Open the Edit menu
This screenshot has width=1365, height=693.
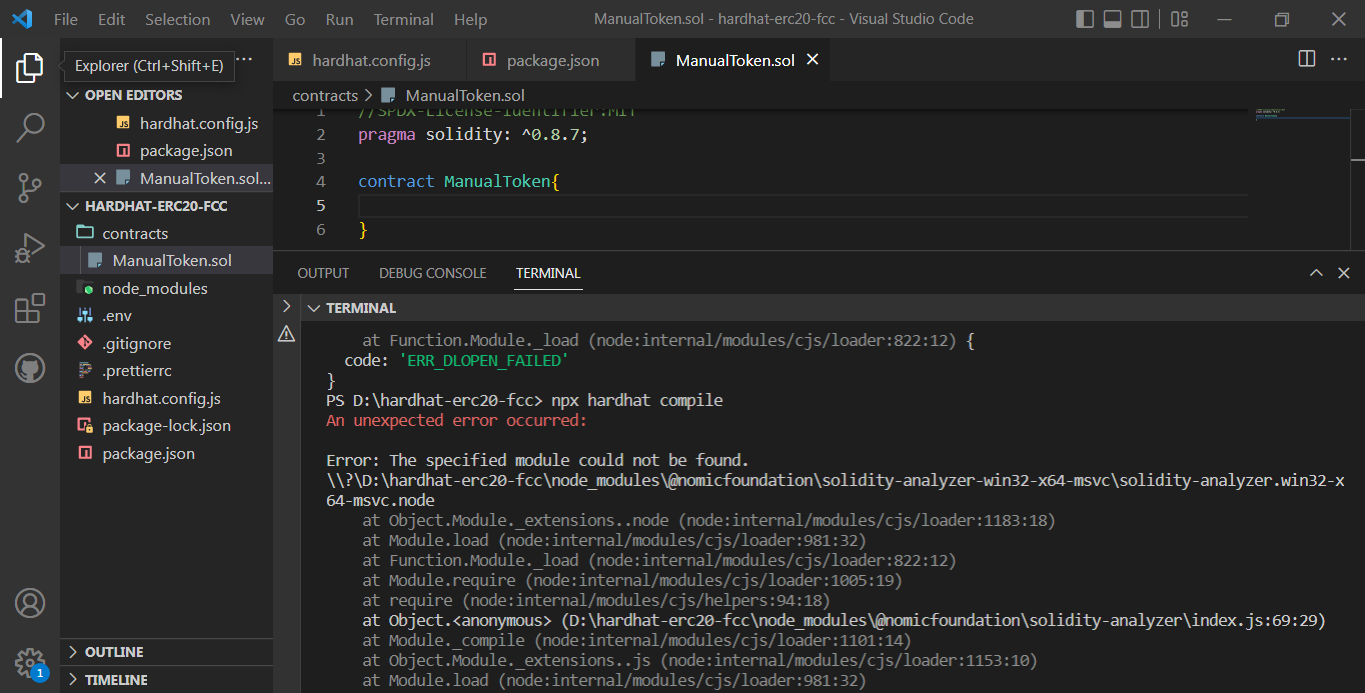tap(112, 19)
